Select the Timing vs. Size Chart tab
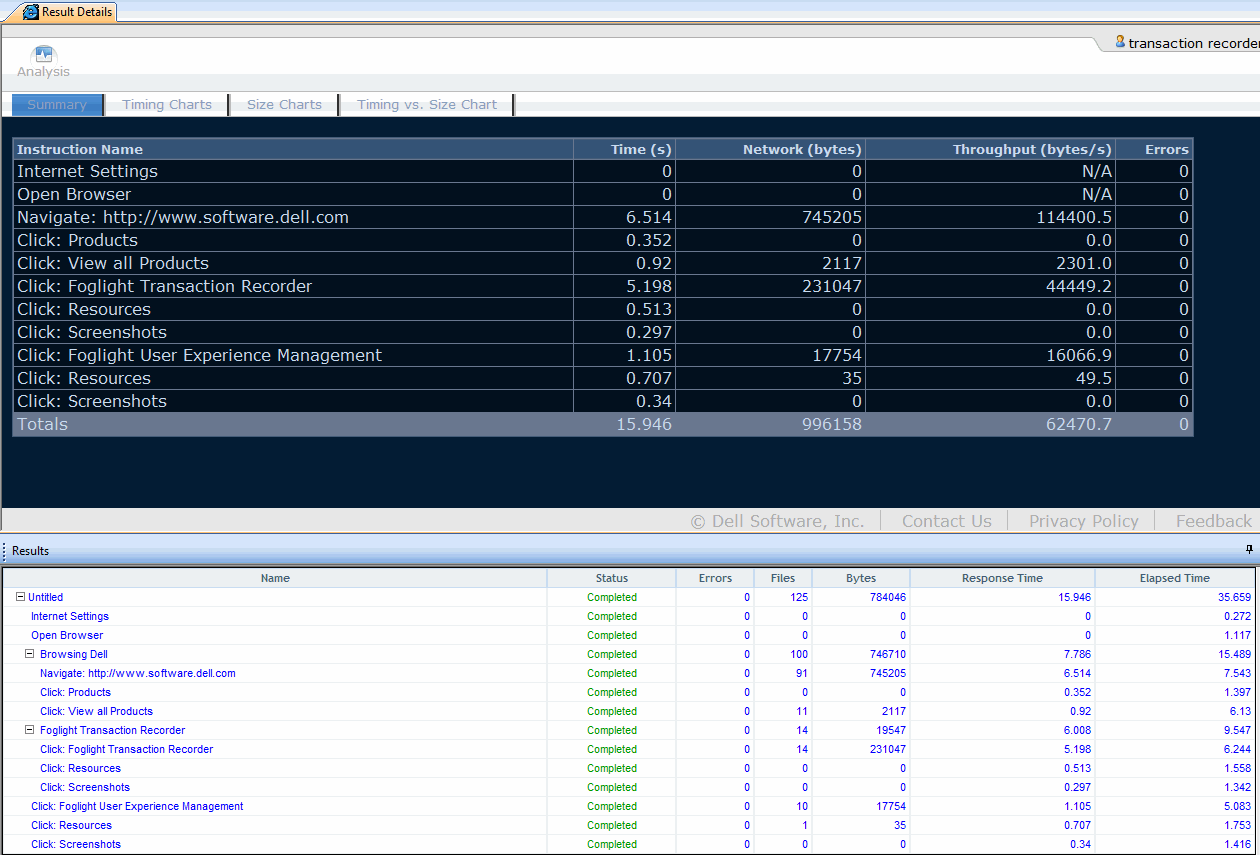Viewport: 1260px width, 855px height. tap(427, 105)
